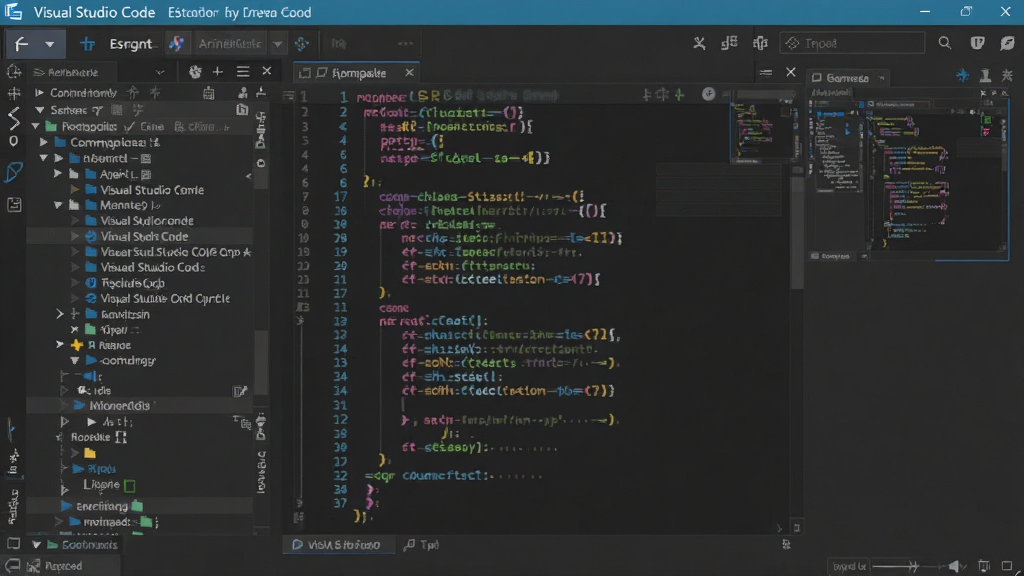Select the Eneefitang item with green folder
The width and height of the screenshot is (1024, 576).
pos(140,506)
